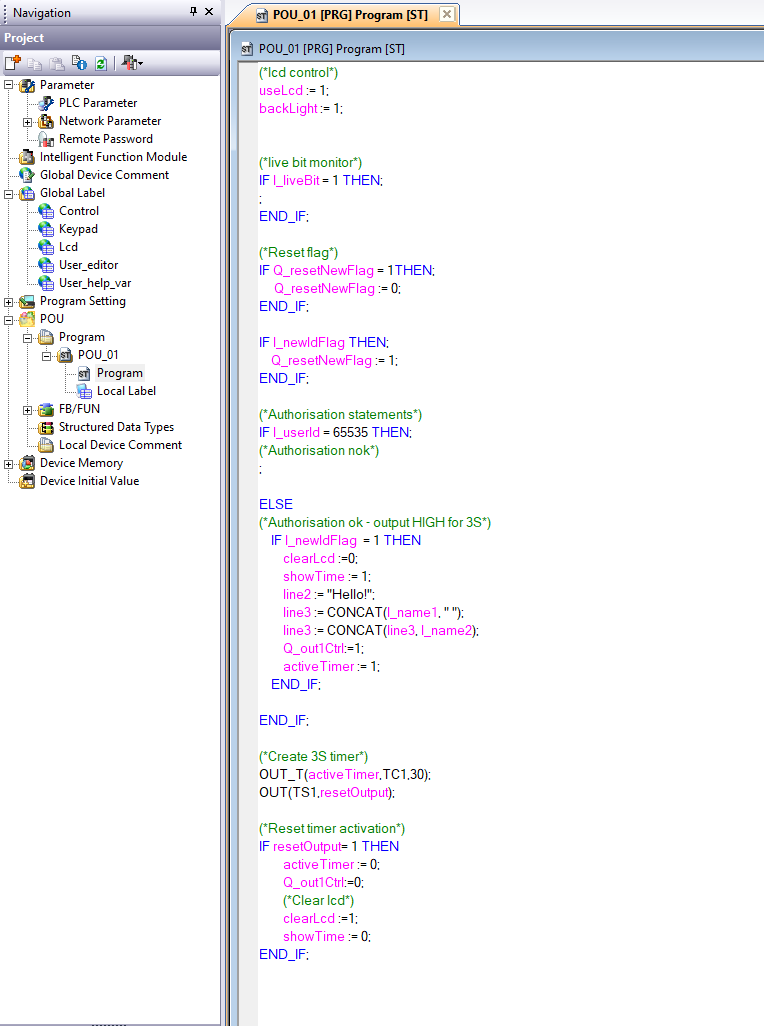
Task: Click the 'OUT(TS1,resetOutput);' line
Action: coord(327,792)
